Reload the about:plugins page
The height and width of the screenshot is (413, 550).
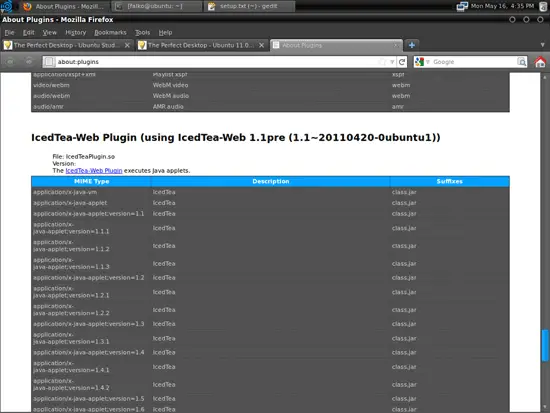[402, 62]
